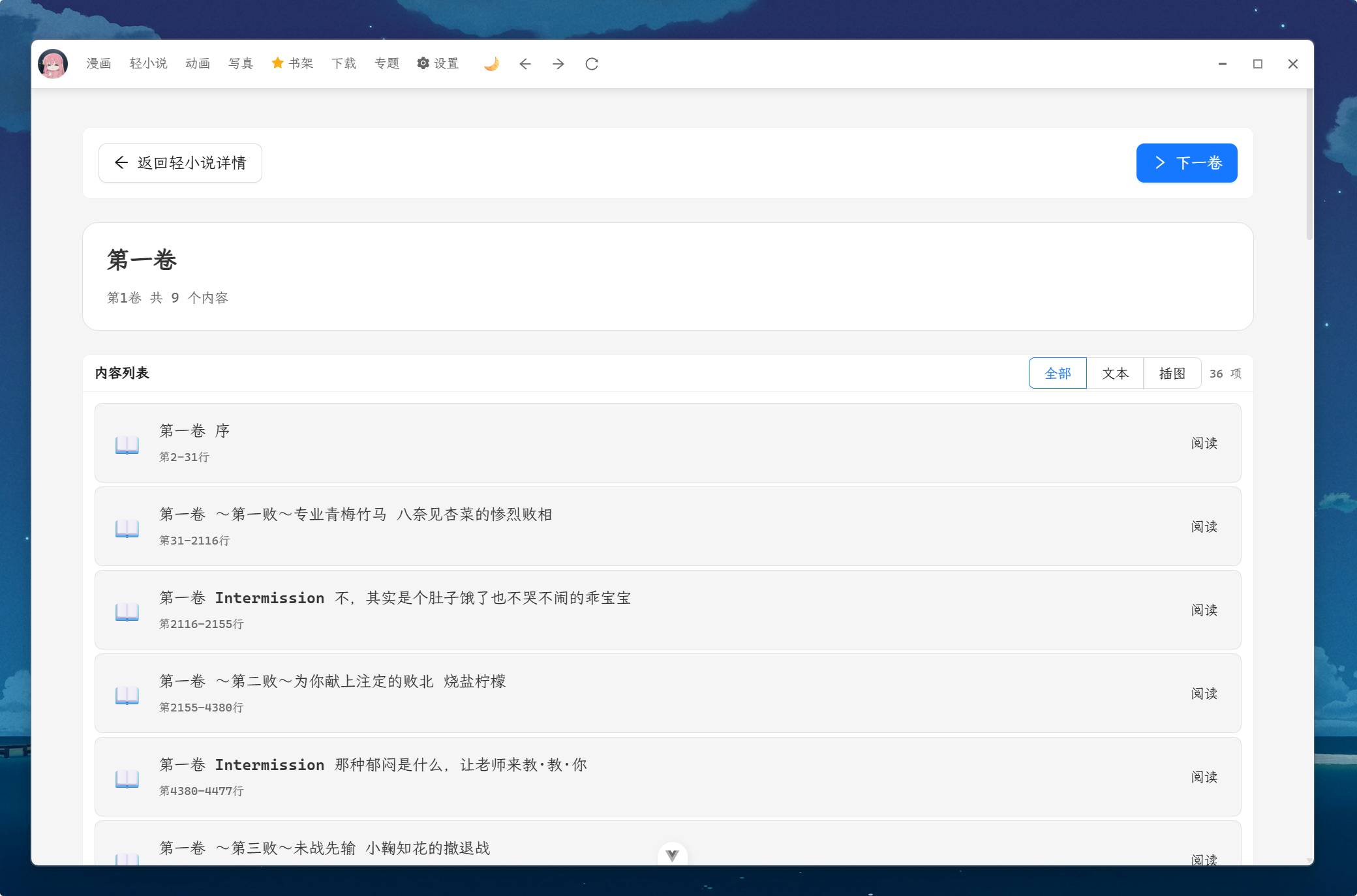Click book icon of 烧盐柠檬 chapter
Screen dimensions: 1357x896
pos(127,694)
